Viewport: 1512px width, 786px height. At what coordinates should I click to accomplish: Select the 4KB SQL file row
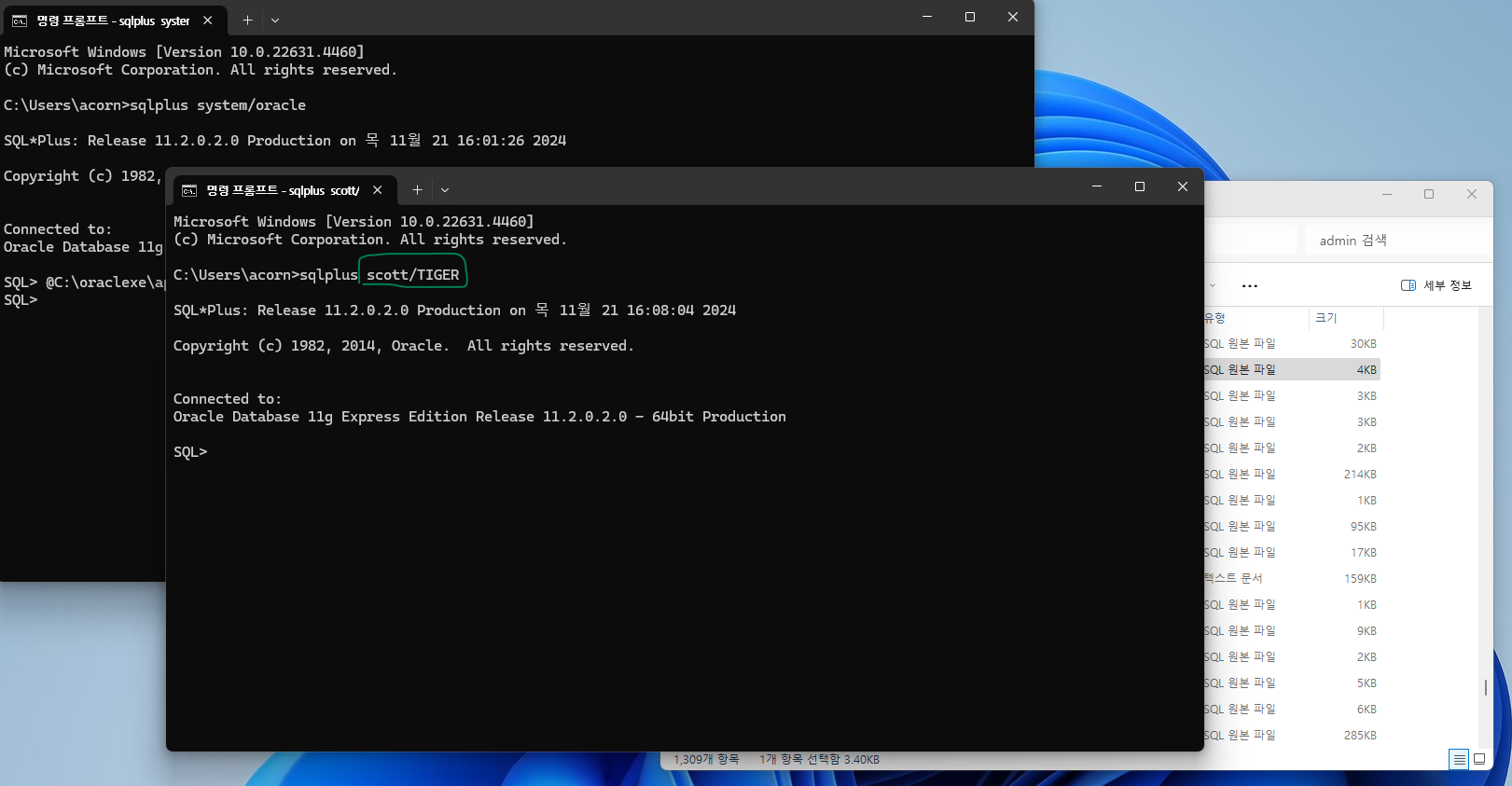tap(1292, 370)
